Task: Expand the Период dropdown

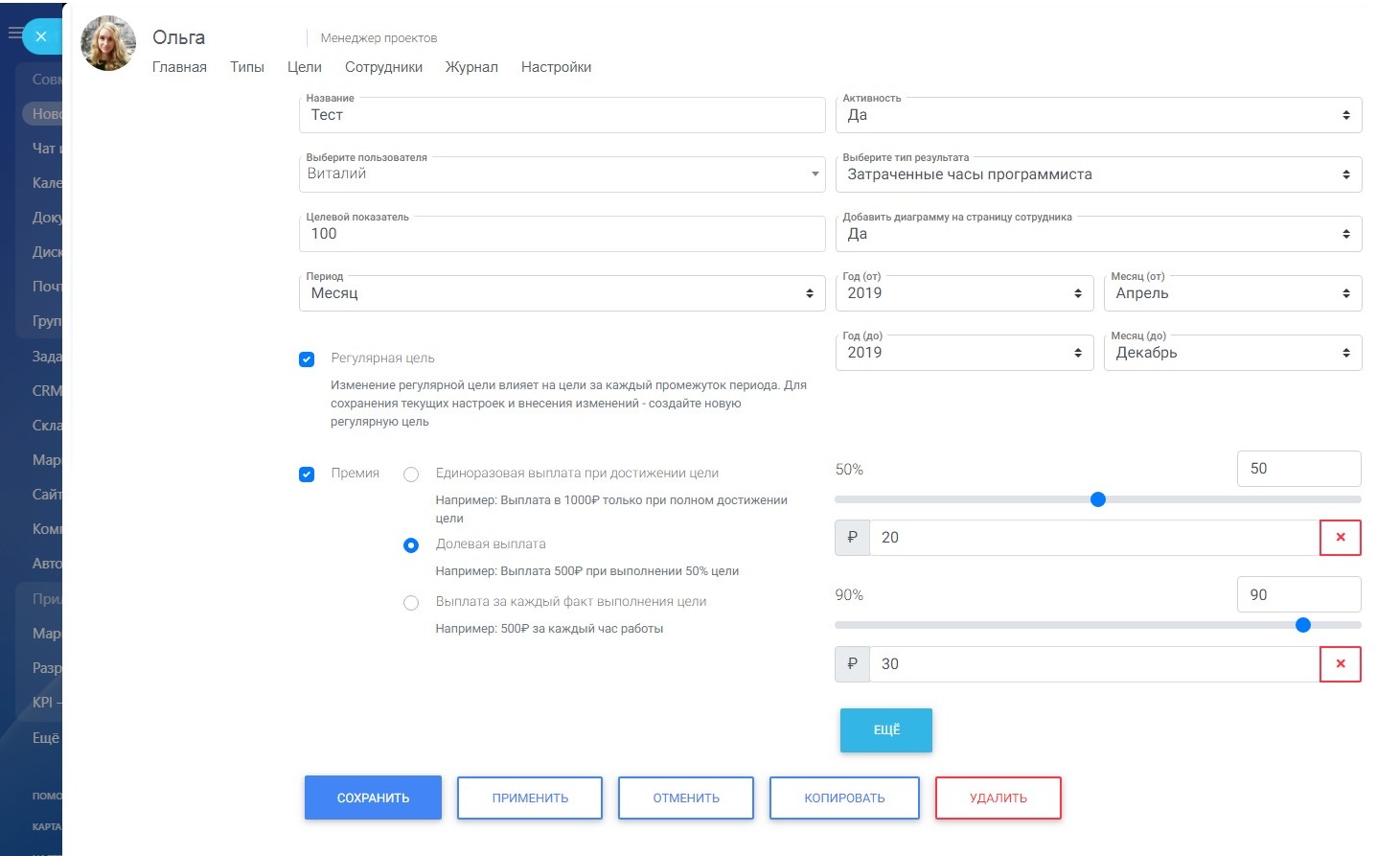Action: [562, 293]
